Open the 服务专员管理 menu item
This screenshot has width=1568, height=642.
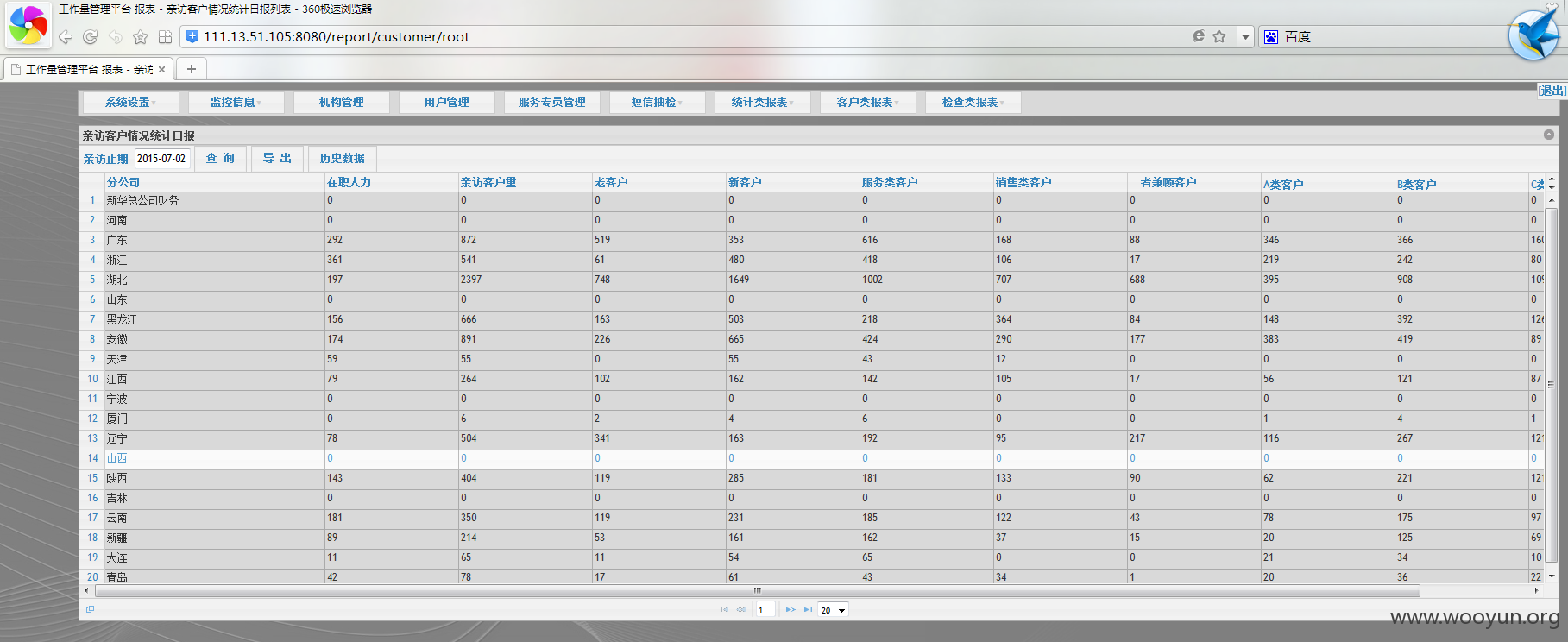(x=551, y=103)
